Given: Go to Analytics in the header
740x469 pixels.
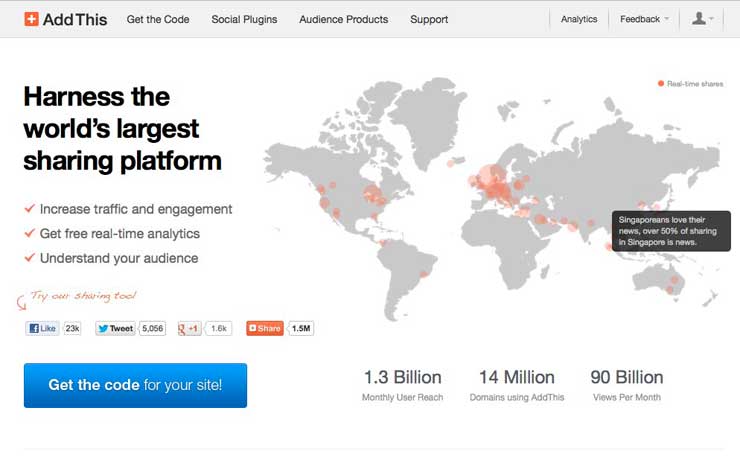Looking at the screenshot, I should click(579, 19).
